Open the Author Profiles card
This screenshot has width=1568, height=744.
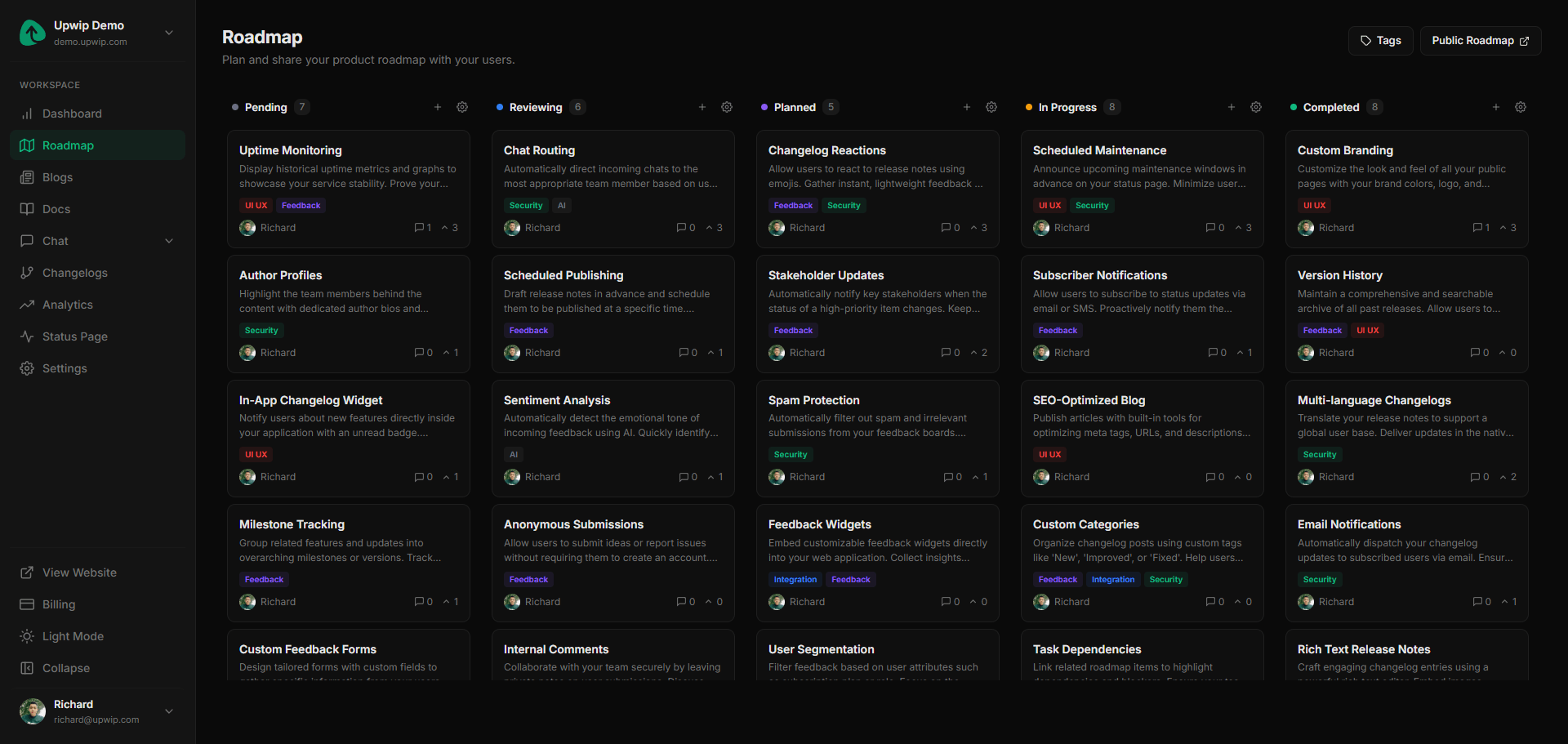point(349,314)
